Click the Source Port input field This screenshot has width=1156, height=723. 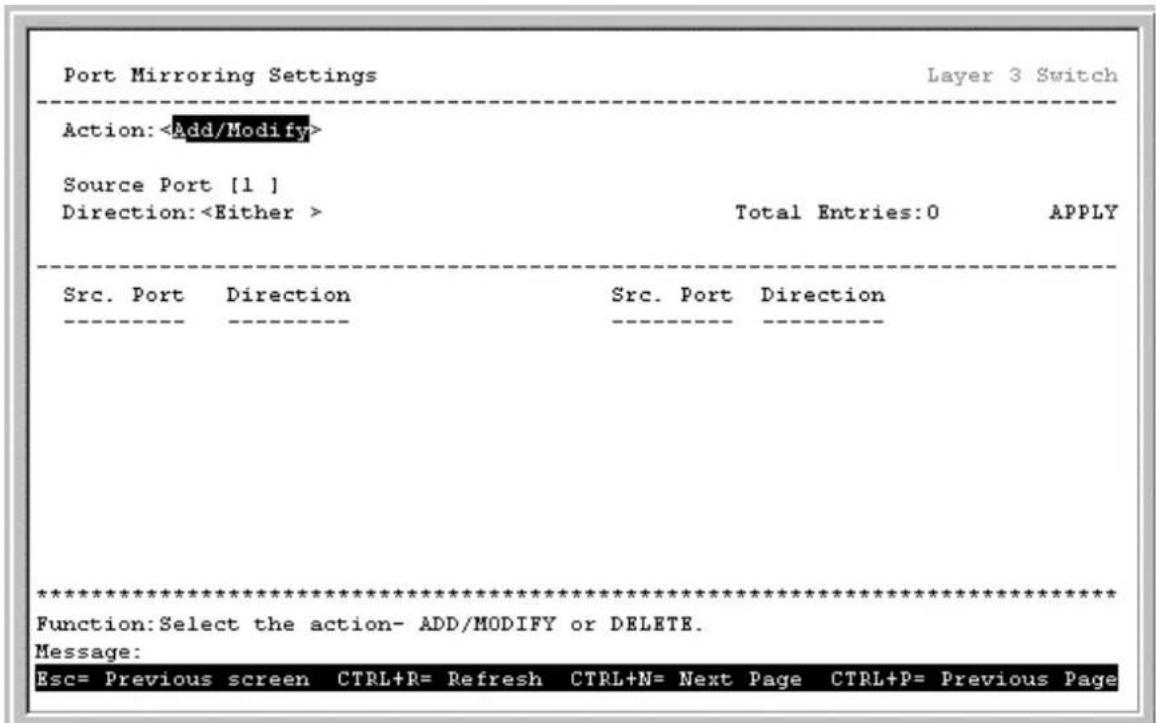(255, 185)
